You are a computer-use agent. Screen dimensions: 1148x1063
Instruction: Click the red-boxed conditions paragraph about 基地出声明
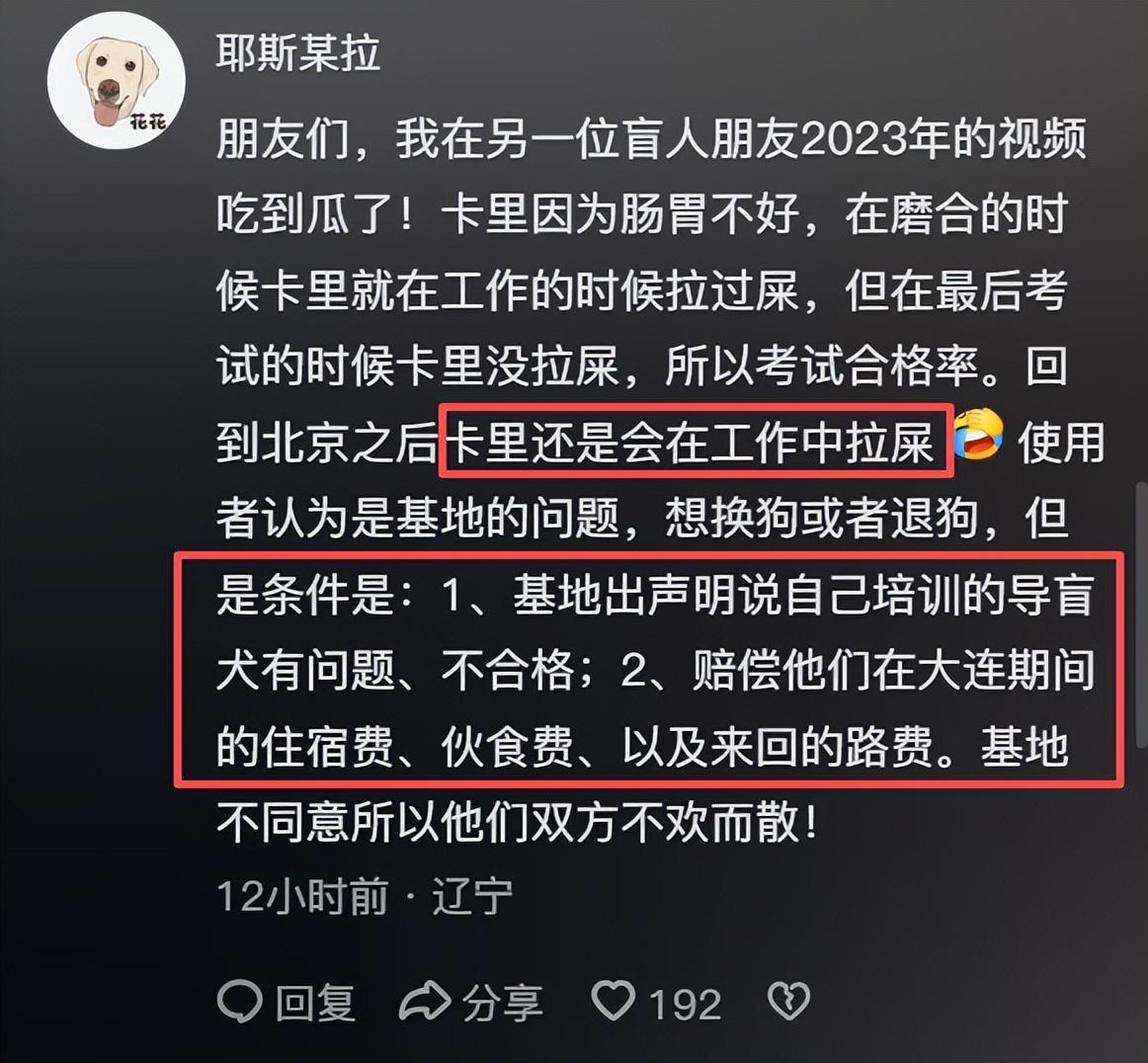click(649, 670)
